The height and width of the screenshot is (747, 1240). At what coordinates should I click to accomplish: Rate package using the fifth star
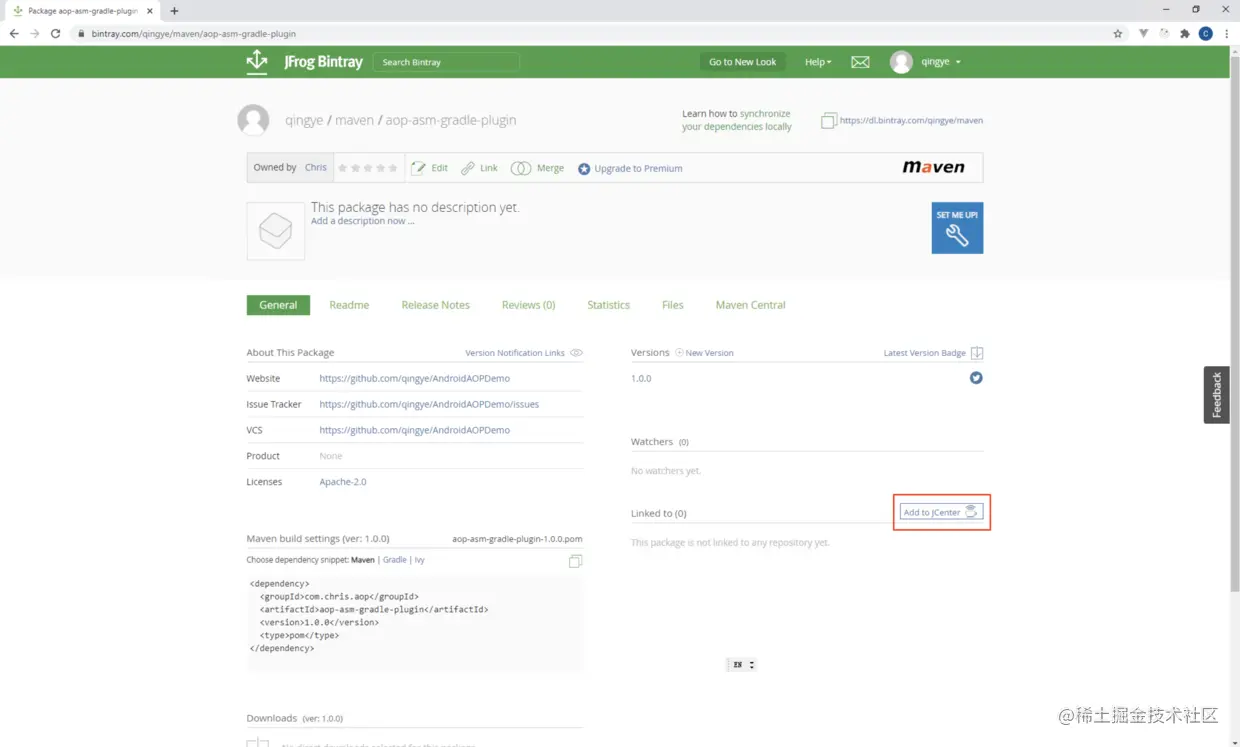(393, 168)
